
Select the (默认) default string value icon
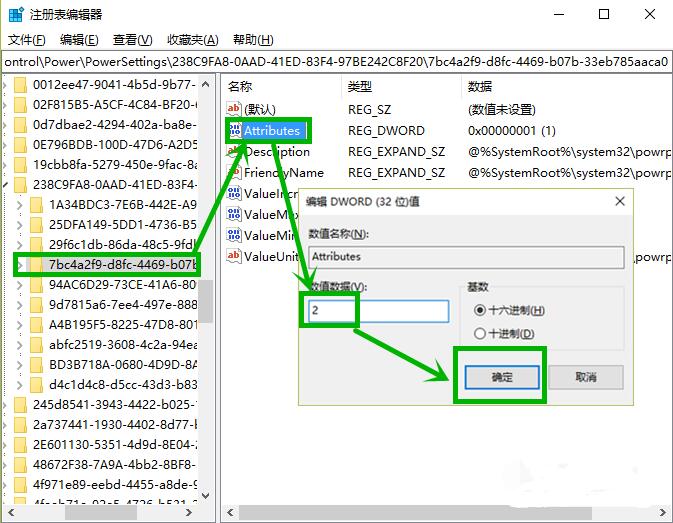(x=234, y=109)
